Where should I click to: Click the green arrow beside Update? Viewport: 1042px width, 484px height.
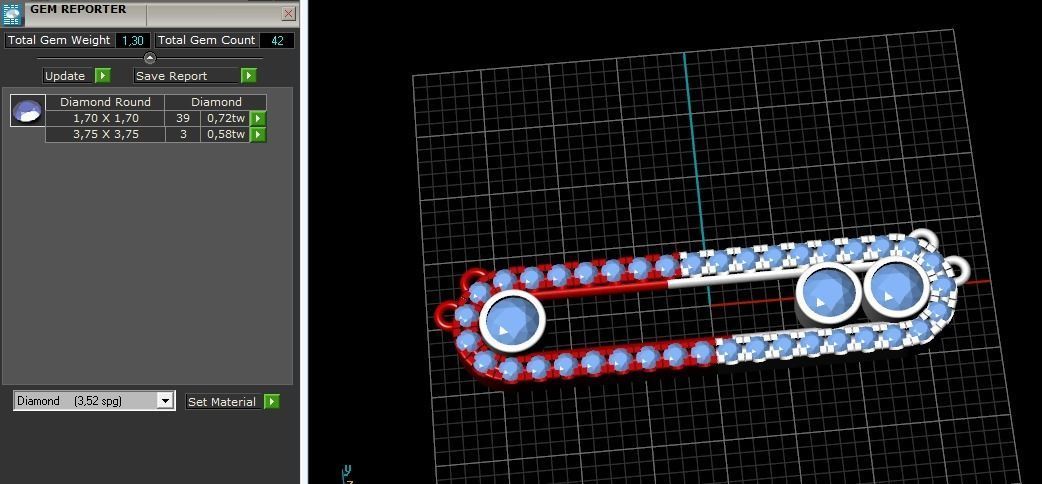tap(102, 75)
